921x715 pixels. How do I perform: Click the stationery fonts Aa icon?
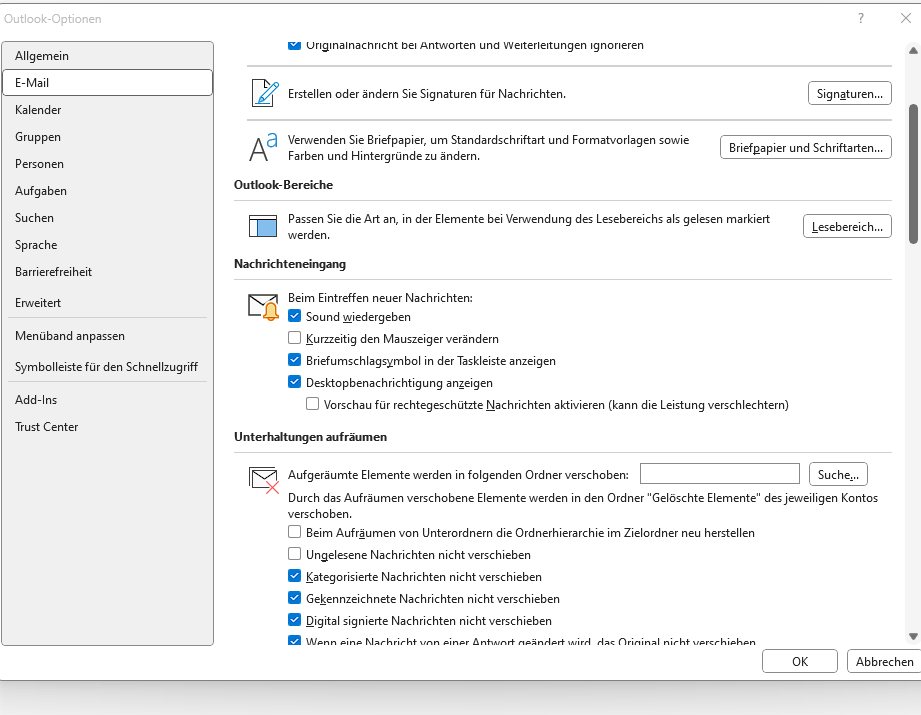(x=263, y=147)
